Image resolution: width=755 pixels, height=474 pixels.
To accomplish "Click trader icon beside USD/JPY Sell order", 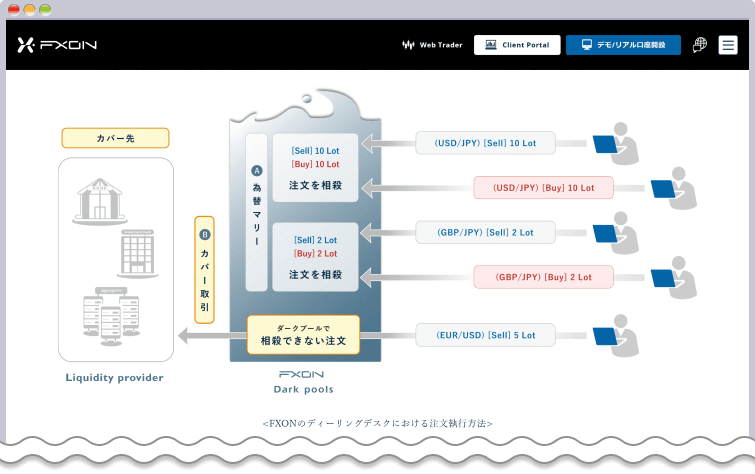I will pos(616,144).
